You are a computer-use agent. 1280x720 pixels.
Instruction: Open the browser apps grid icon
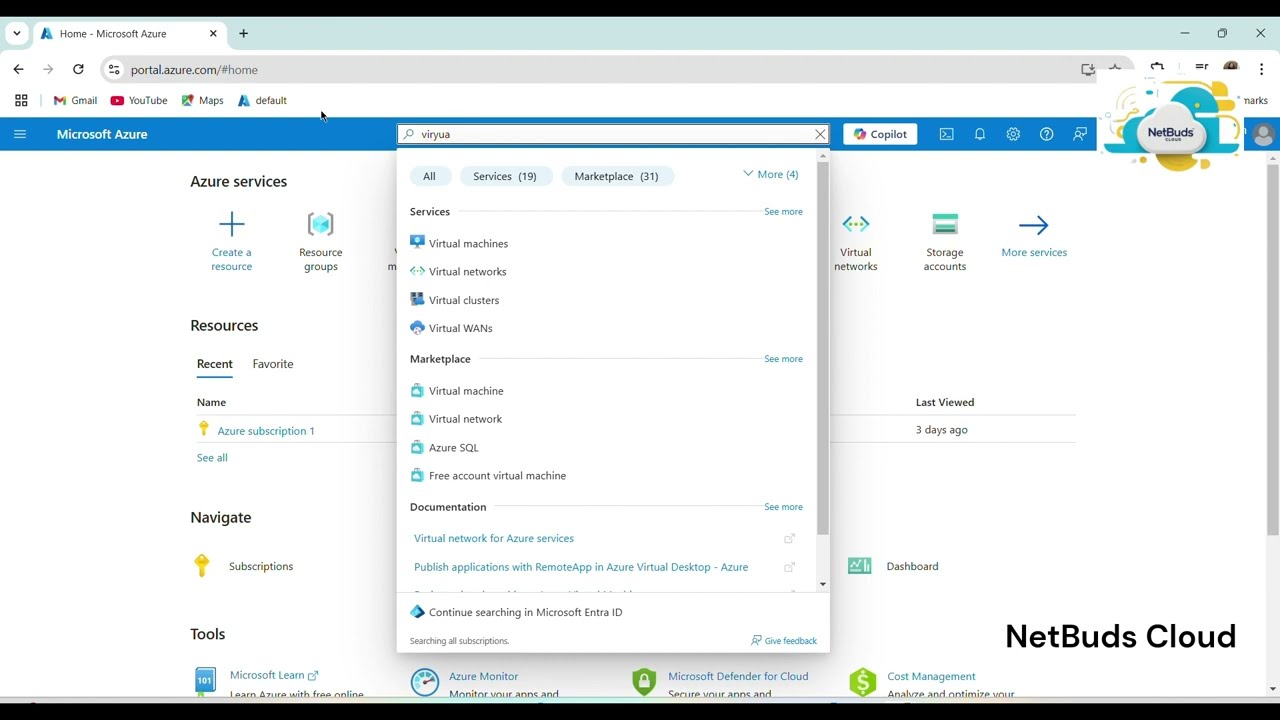point(21,100)
